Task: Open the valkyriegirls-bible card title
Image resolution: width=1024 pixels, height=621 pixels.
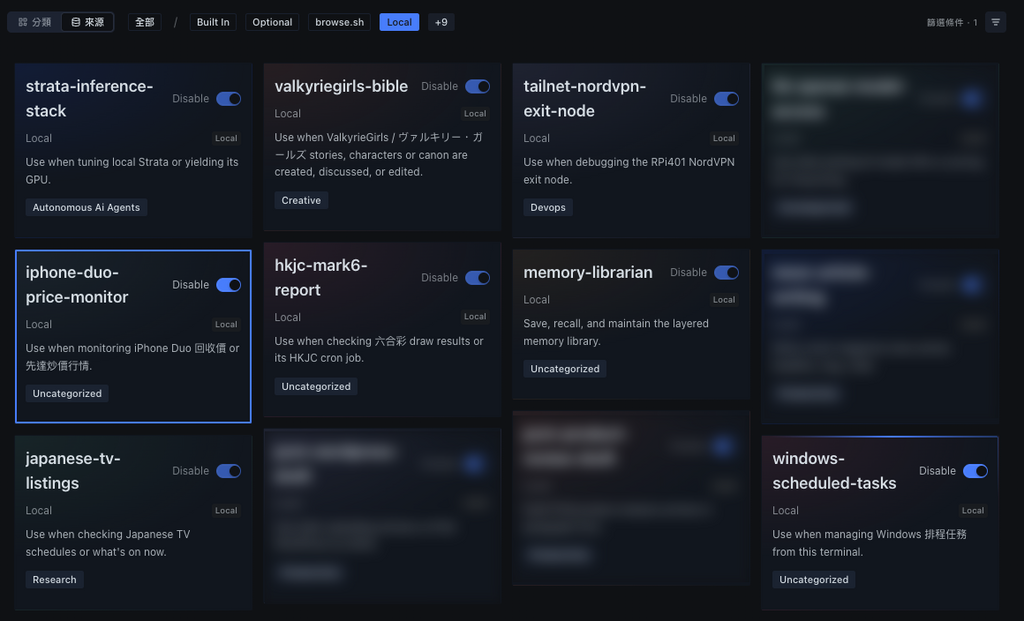Action: click(341, 86)
